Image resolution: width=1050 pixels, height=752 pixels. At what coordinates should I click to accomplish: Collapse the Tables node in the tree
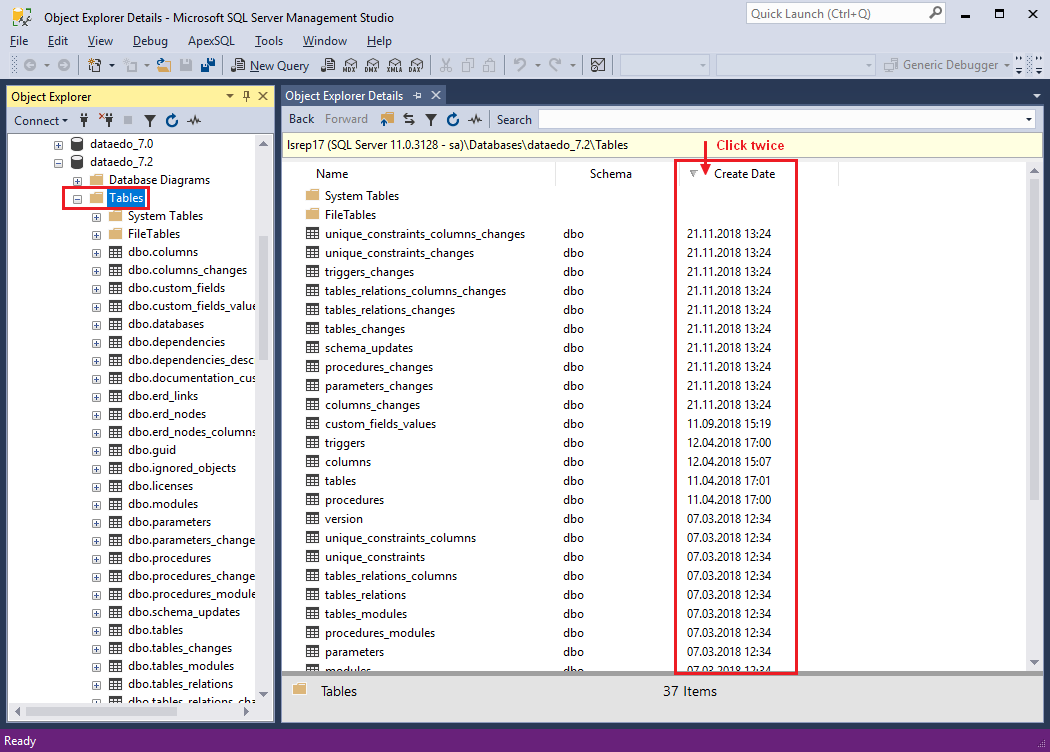click(77, 198)
